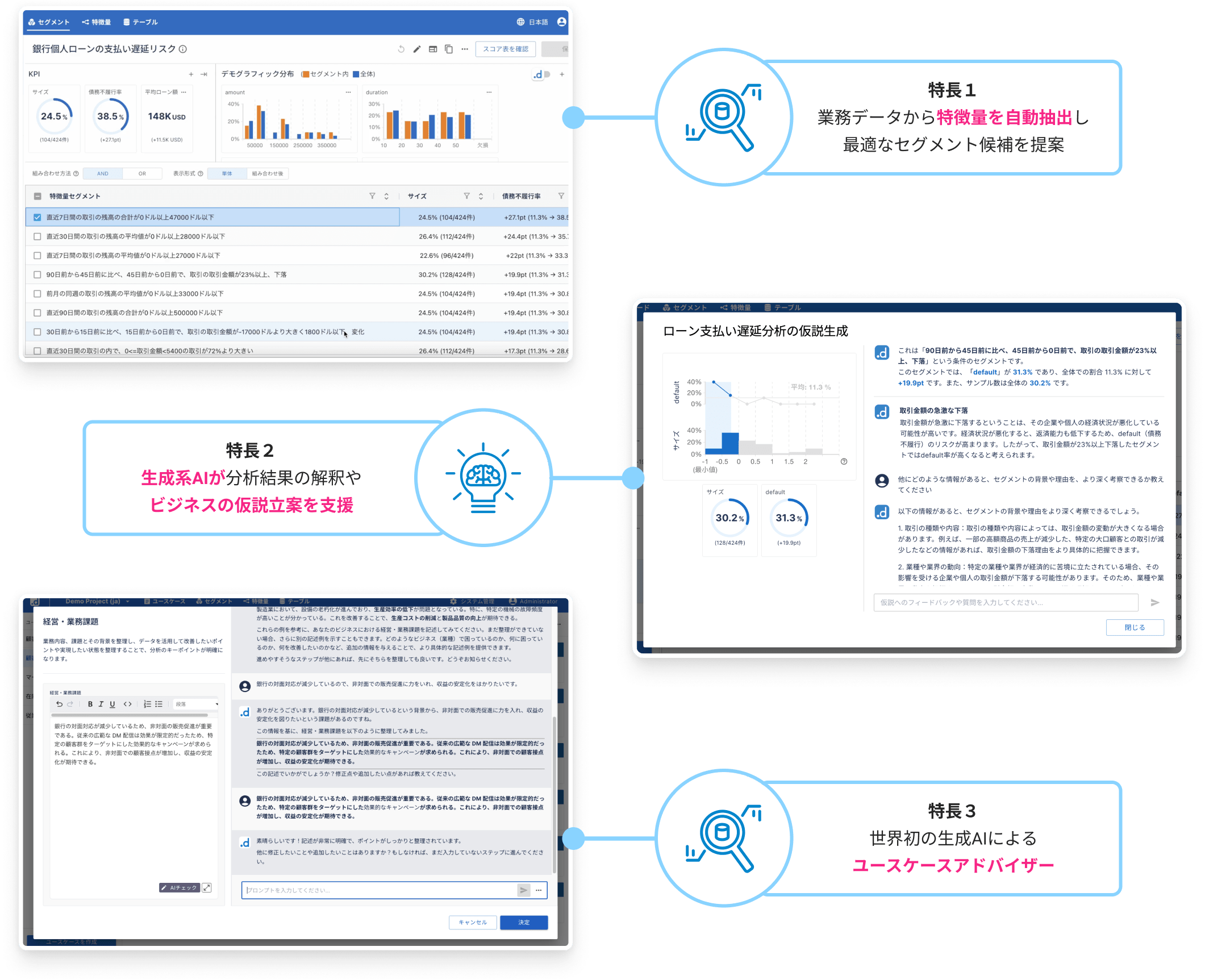Open the セグメント tab in segment dashboard
The width and height of the screenshot is (1205, 980).
[49, 22]
